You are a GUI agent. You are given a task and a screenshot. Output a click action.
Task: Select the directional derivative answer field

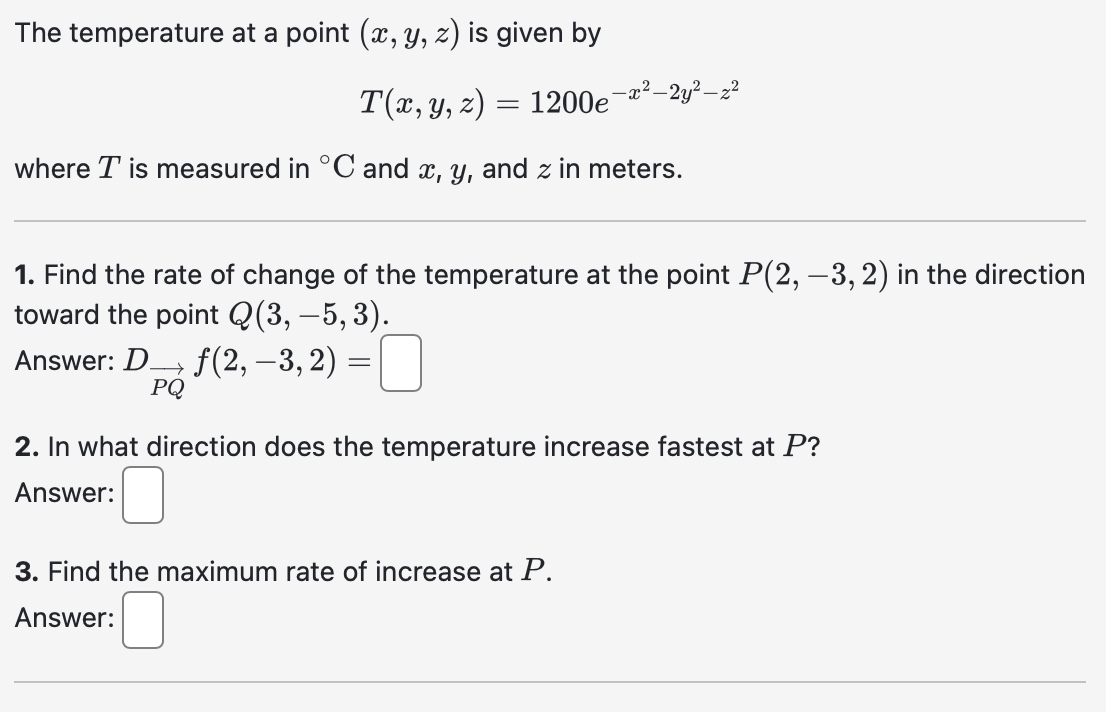tap(399, 363)
